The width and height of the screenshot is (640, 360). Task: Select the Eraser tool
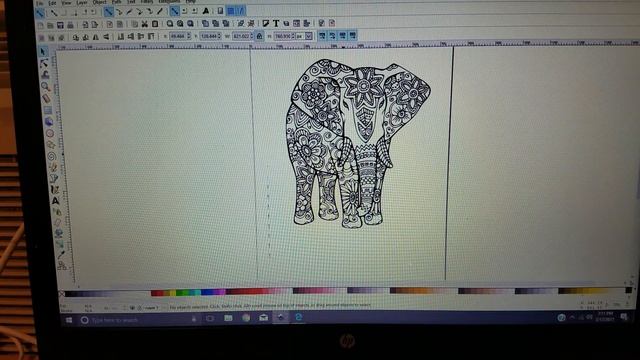click(57, 222)
